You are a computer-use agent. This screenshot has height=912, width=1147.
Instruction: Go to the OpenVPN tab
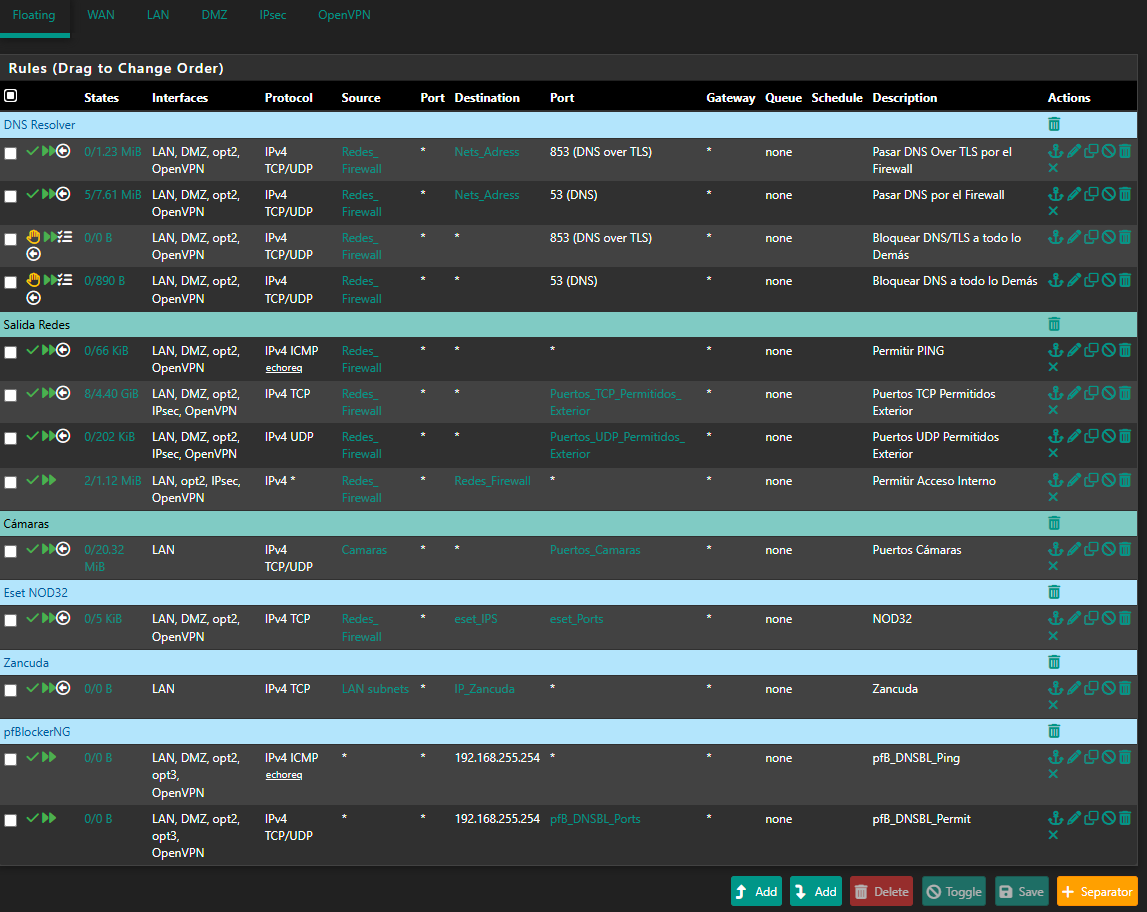[344, 15]
